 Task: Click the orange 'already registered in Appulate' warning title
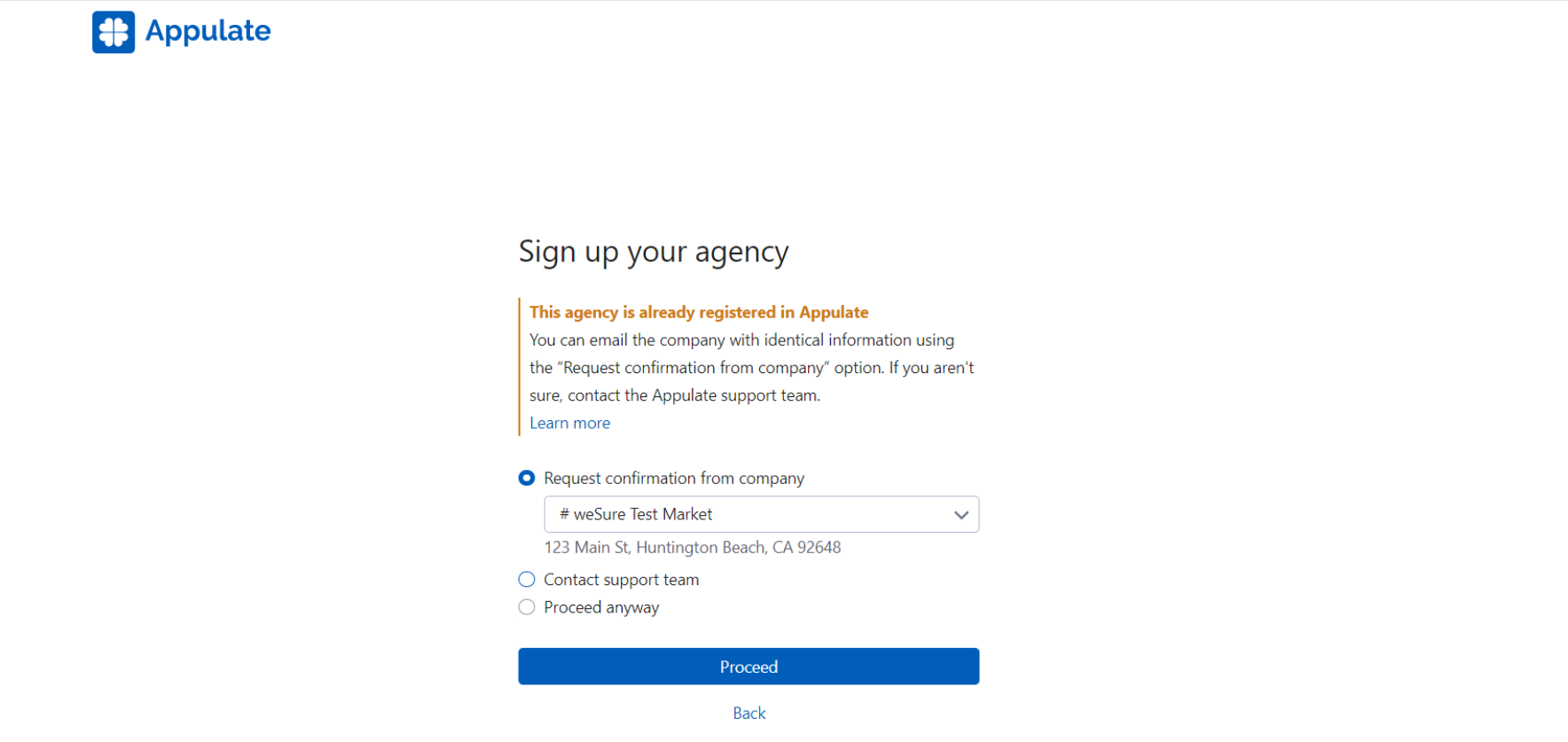[x=699, y=312]
